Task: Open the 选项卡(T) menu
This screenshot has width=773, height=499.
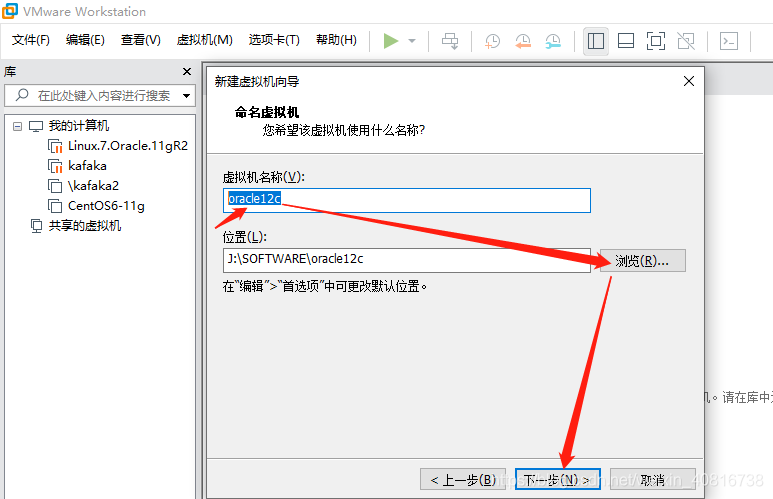Action: point(274,40)
